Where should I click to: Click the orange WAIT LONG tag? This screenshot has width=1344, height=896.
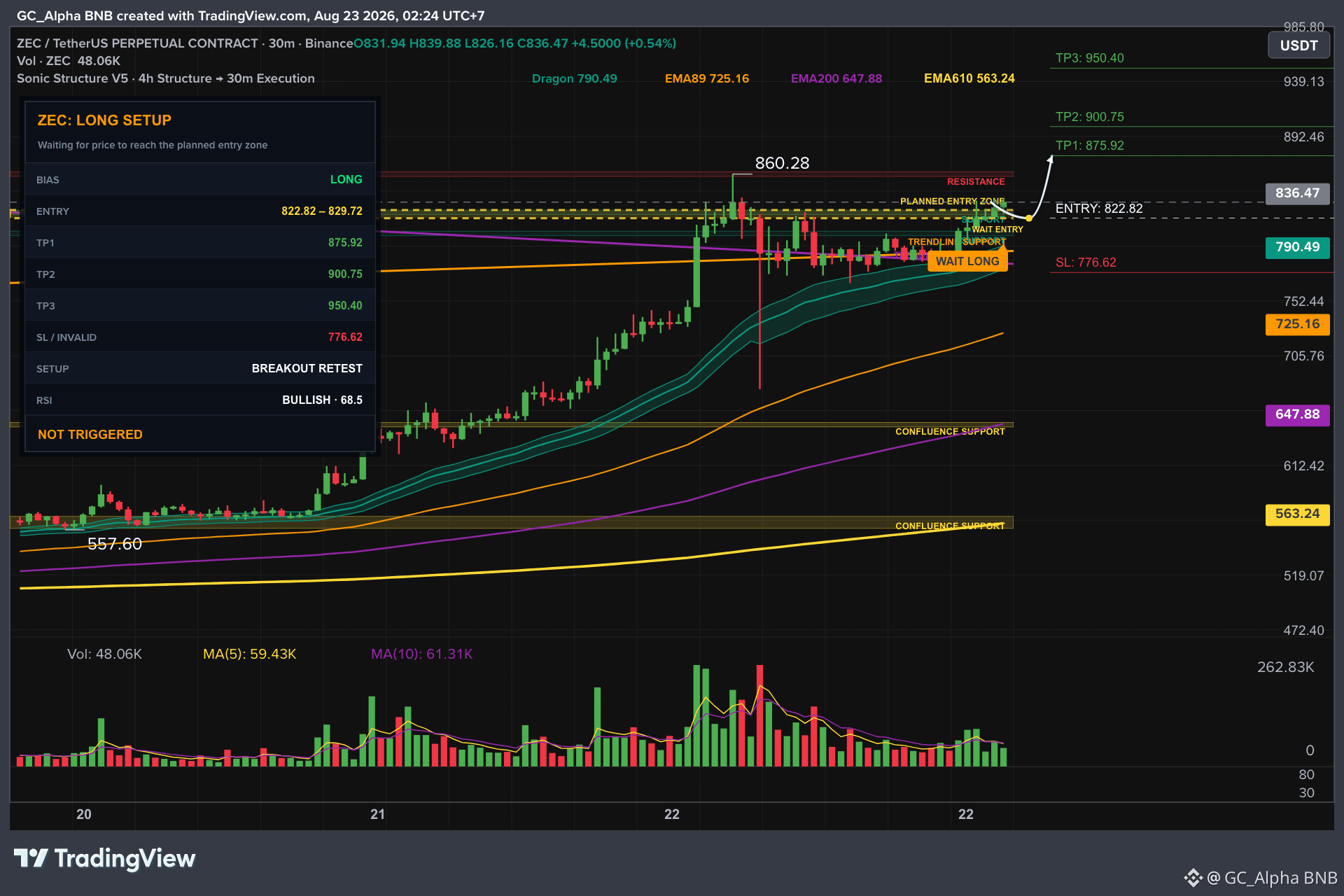click(x=967, y=261)
